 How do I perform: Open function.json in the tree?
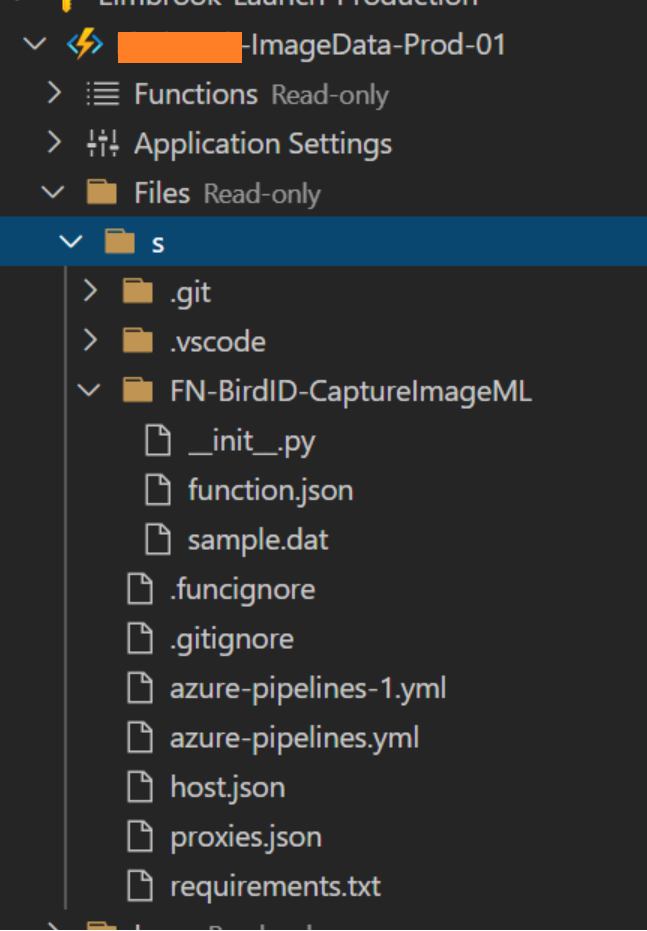(270, 490)
